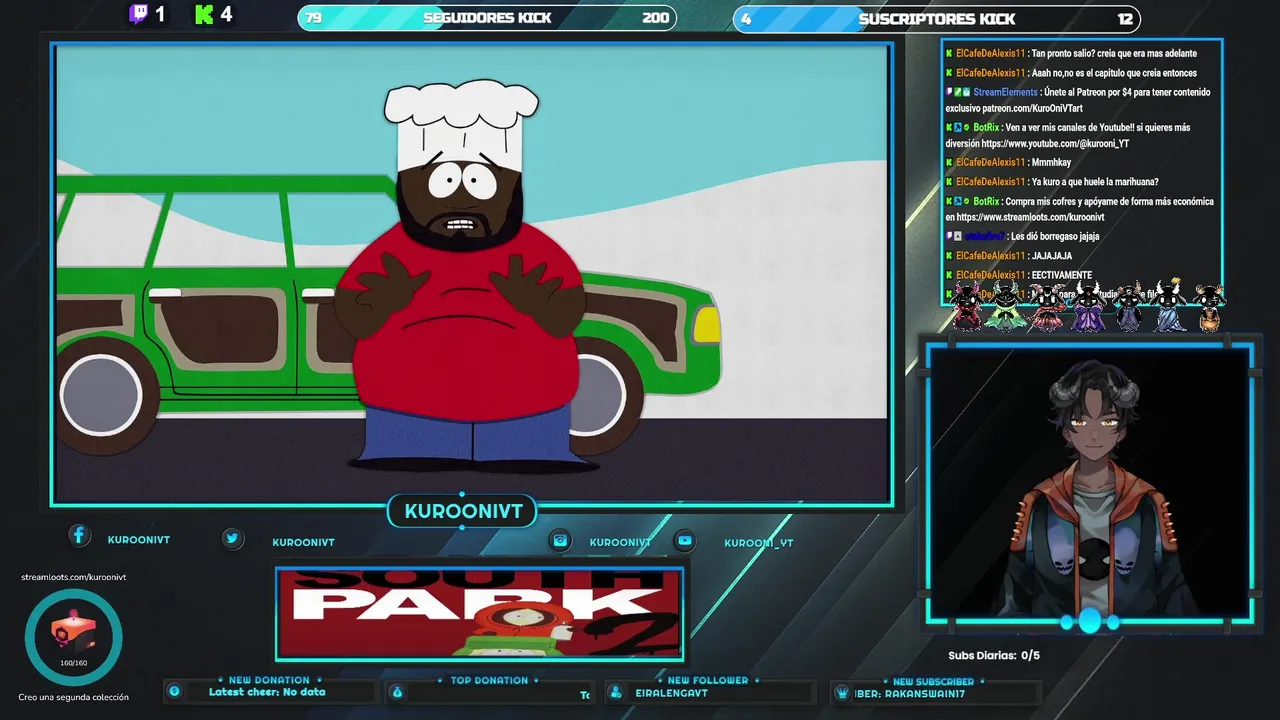Click the chat message 'Mmmhkay'
Image resolution: width=1280 pixels, height=720 pixels.
pos(1051,162)
